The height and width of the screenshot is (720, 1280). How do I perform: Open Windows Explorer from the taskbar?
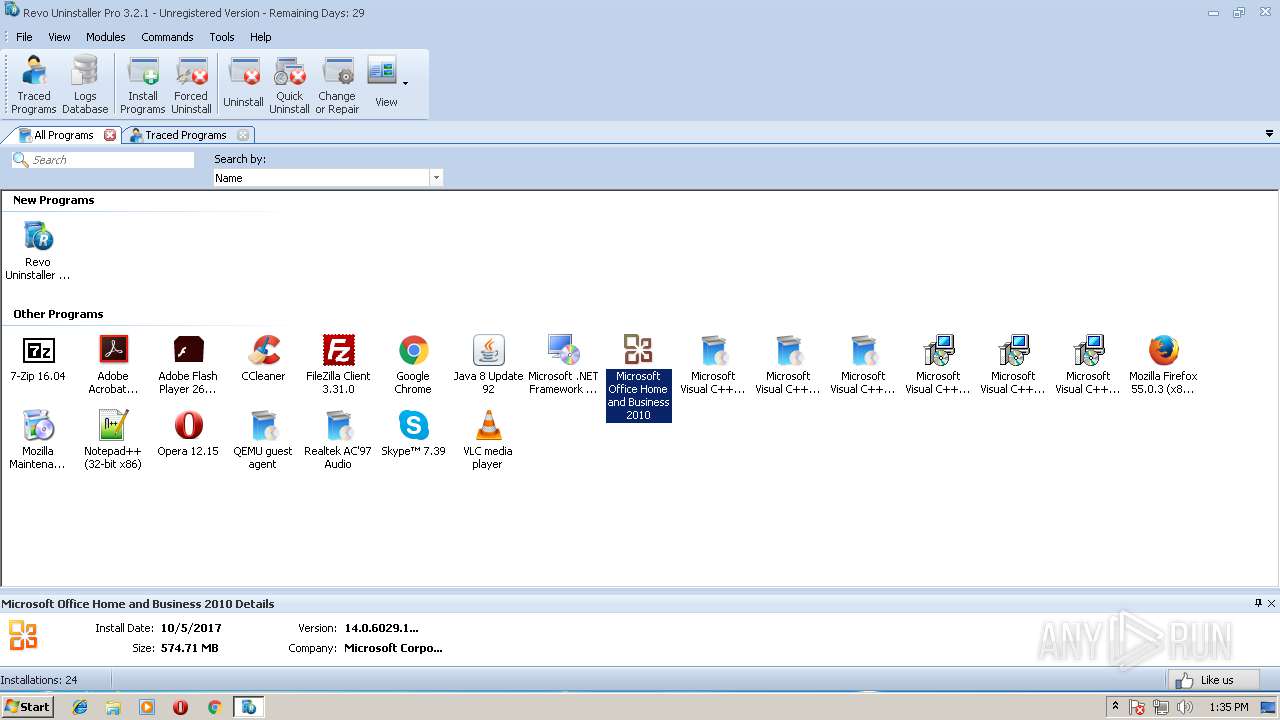pos(113,707)
